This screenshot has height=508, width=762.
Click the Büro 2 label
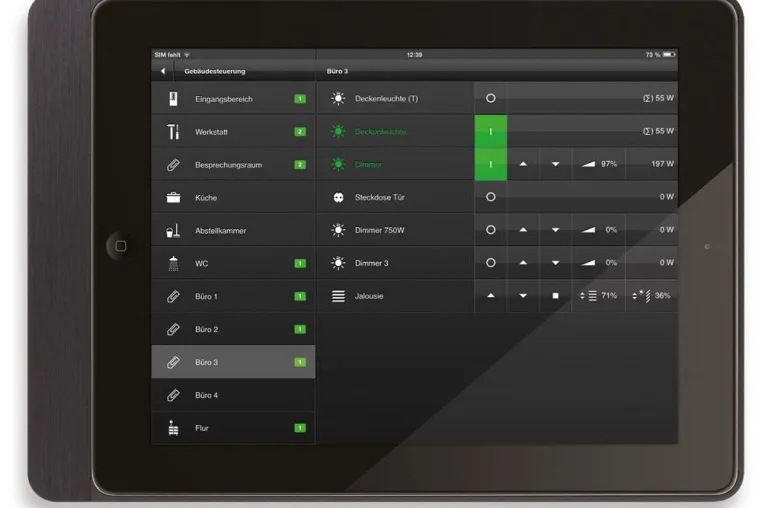point(207,330)
